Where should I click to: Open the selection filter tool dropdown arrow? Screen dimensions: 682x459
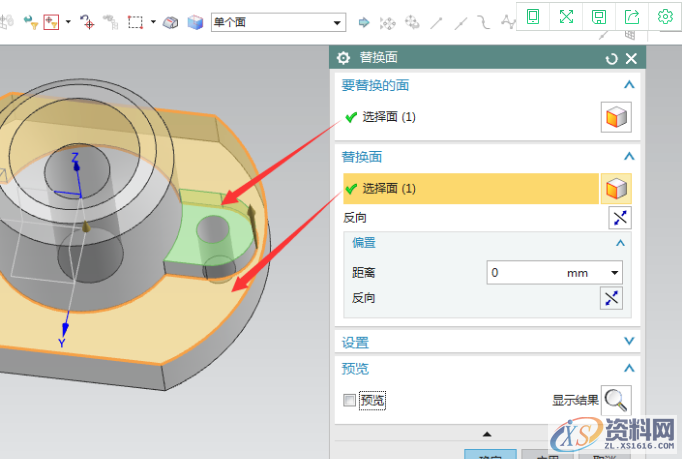coord(68,21)
